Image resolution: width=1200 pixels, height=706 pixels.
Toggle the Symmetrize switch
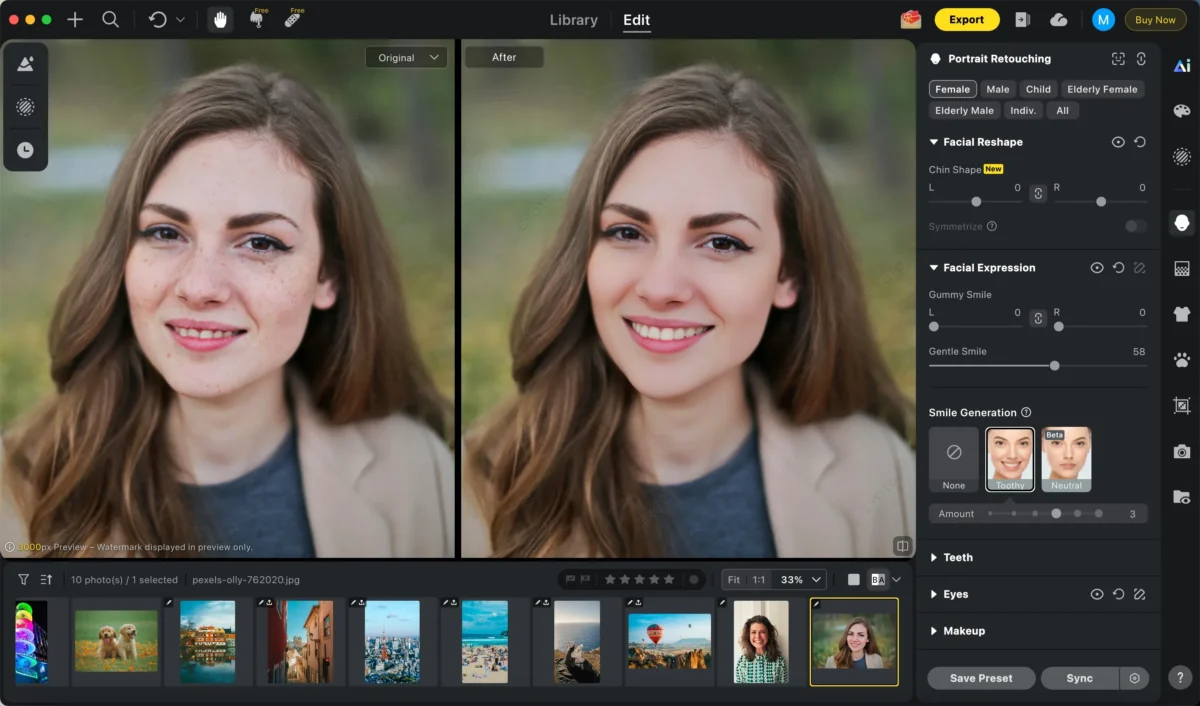(x=1135, y=226)
